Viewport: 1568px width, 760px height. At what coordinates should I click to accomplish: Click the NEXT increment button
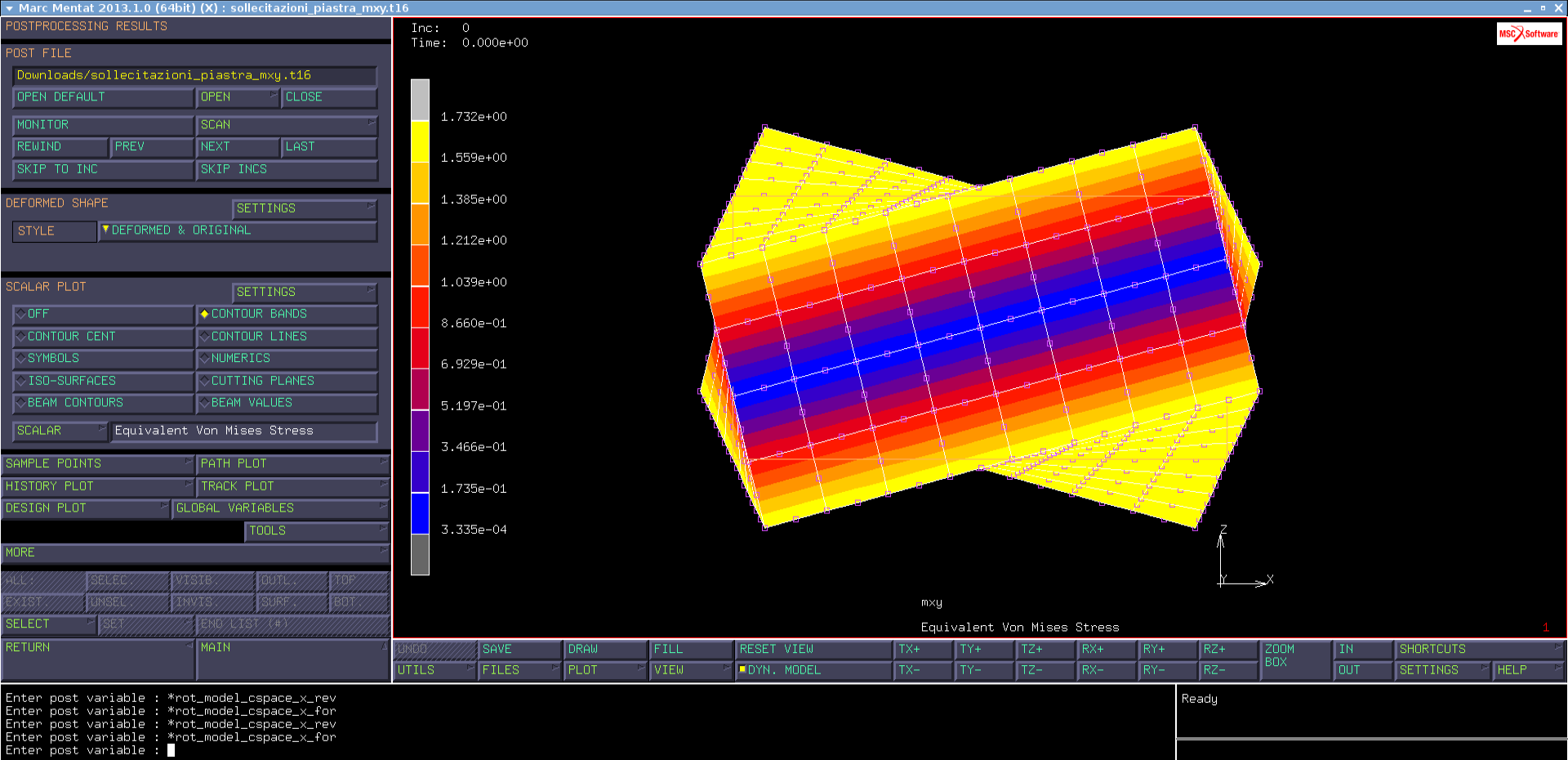(237, 146)
